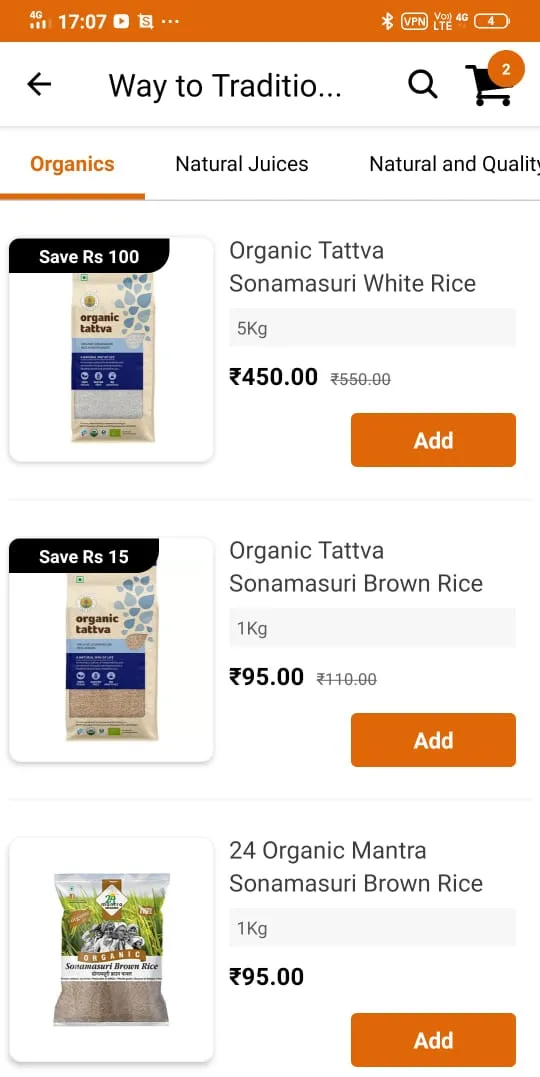
Task: Open the Sonamasuri White Rice product image
Action: pyautogui.click(x=111, y=350)
